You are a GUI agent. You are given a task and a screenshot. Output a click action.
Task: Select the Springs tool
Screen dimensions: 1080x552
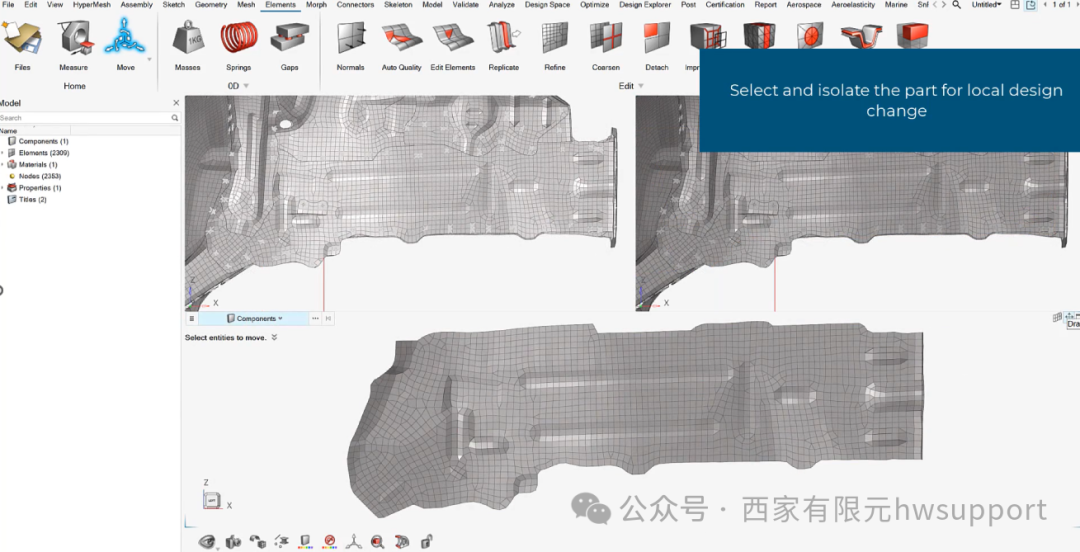(x=238, y=43)
